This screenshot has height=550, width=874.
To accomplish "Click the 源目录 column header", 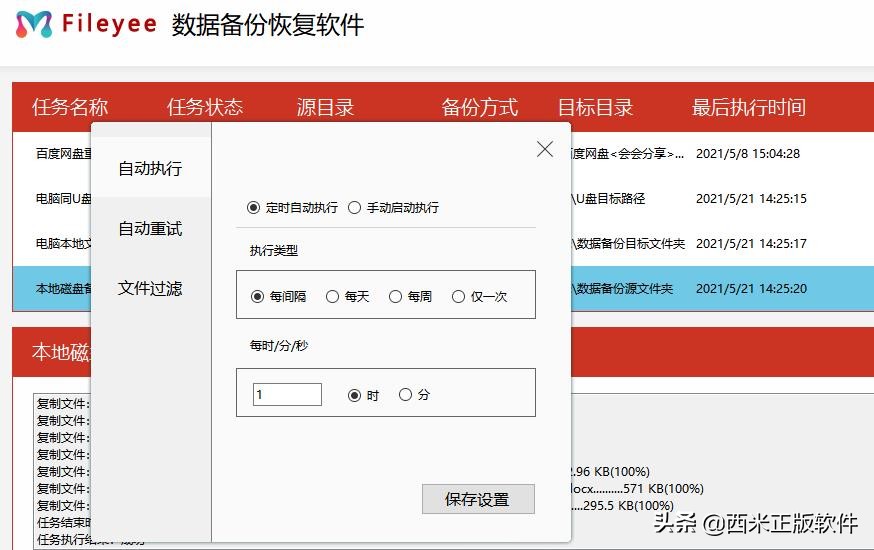I will point(326,107).
